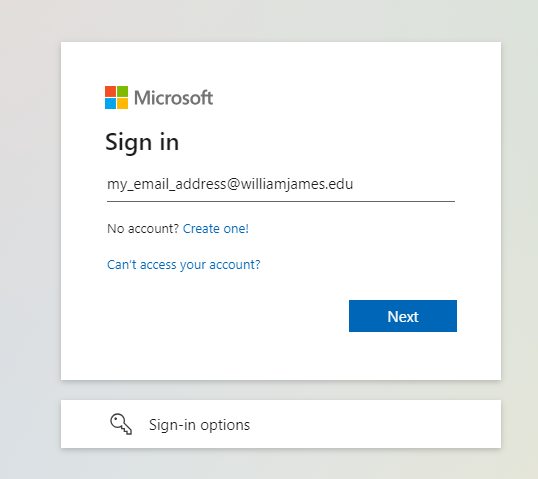Screen dimensions: 538x479
Task: Click the red square in Microsoft logo
Action: 110,92
